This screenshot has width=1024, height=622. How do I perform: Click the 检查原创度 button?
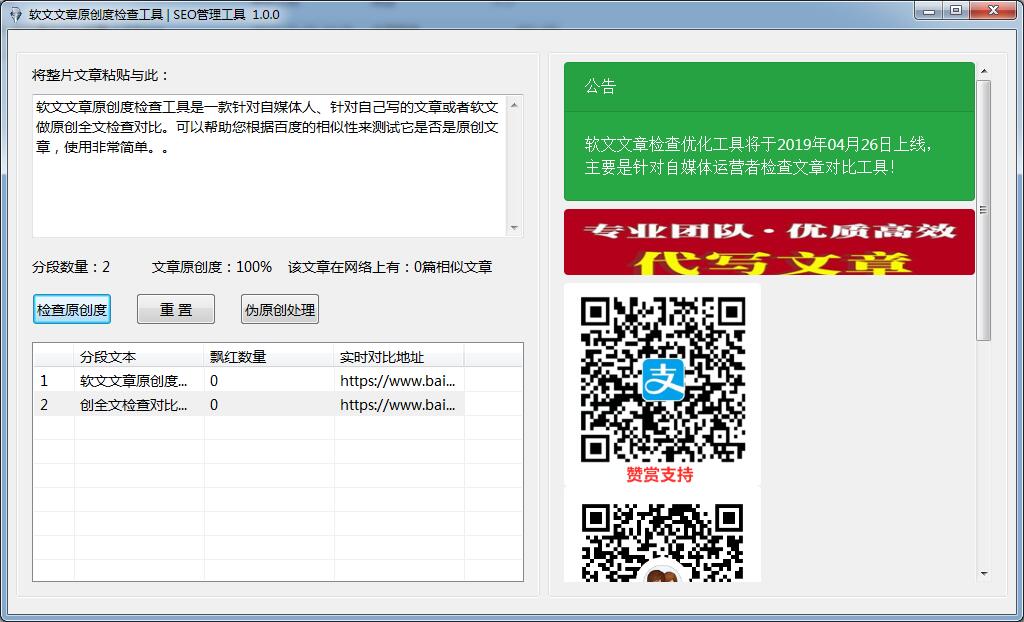click(x=72, y=309)
